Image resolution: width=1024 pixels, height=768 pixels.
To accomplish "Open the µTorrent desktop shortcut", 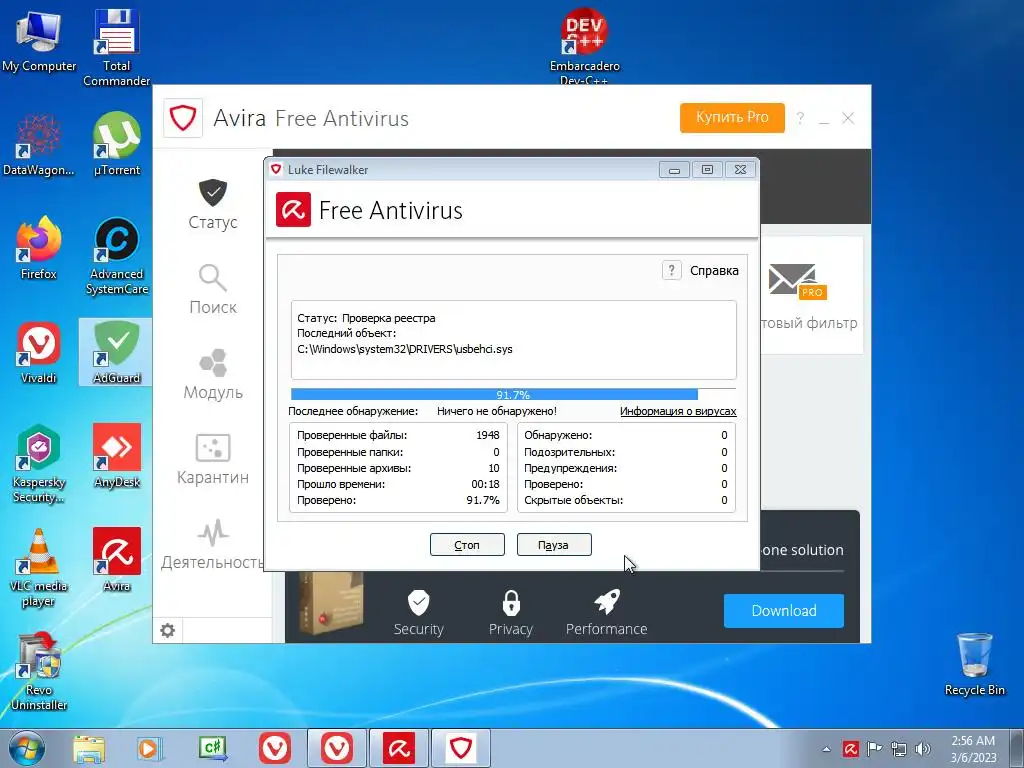I will 116,144.
